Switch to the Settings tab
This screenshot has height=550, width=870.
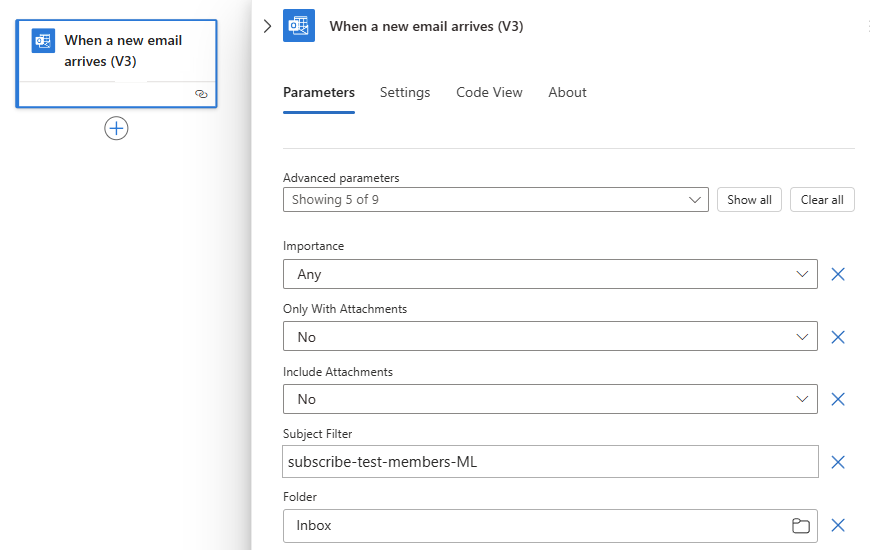click(405, 92)
